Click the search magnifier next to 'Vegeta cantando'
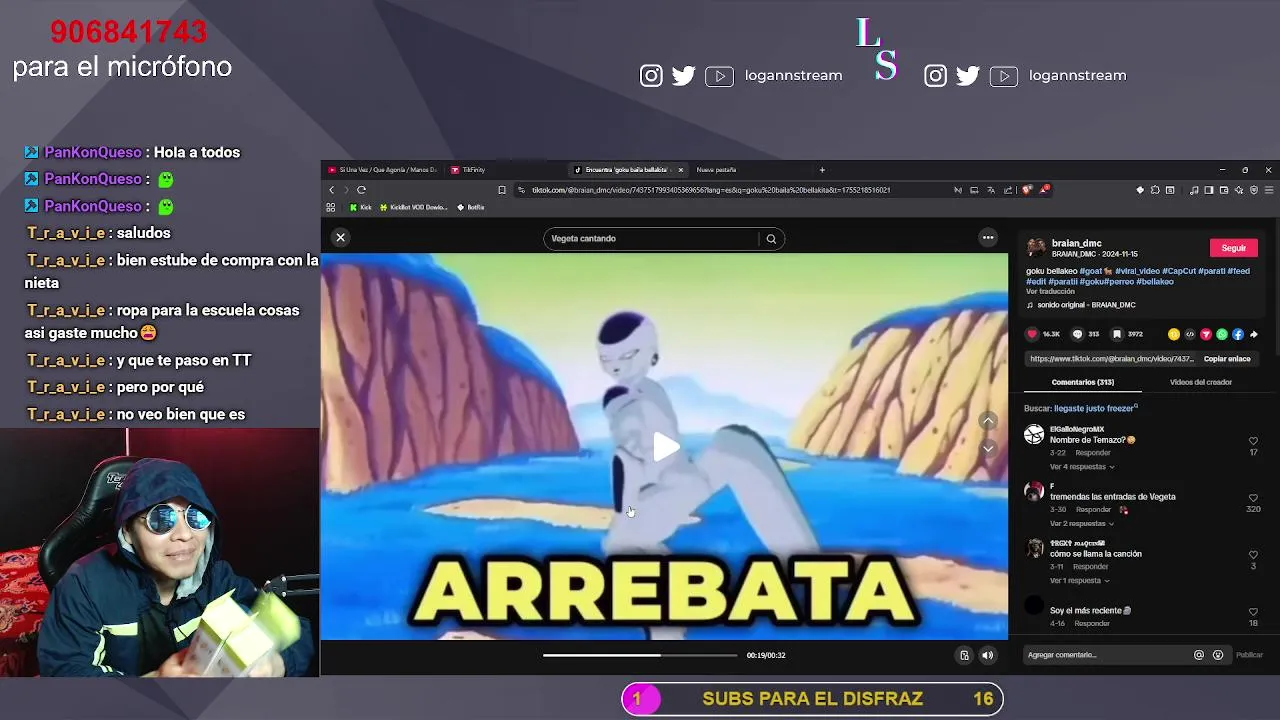The height and width of the screenshot is (720, 1280). point(771,239)
